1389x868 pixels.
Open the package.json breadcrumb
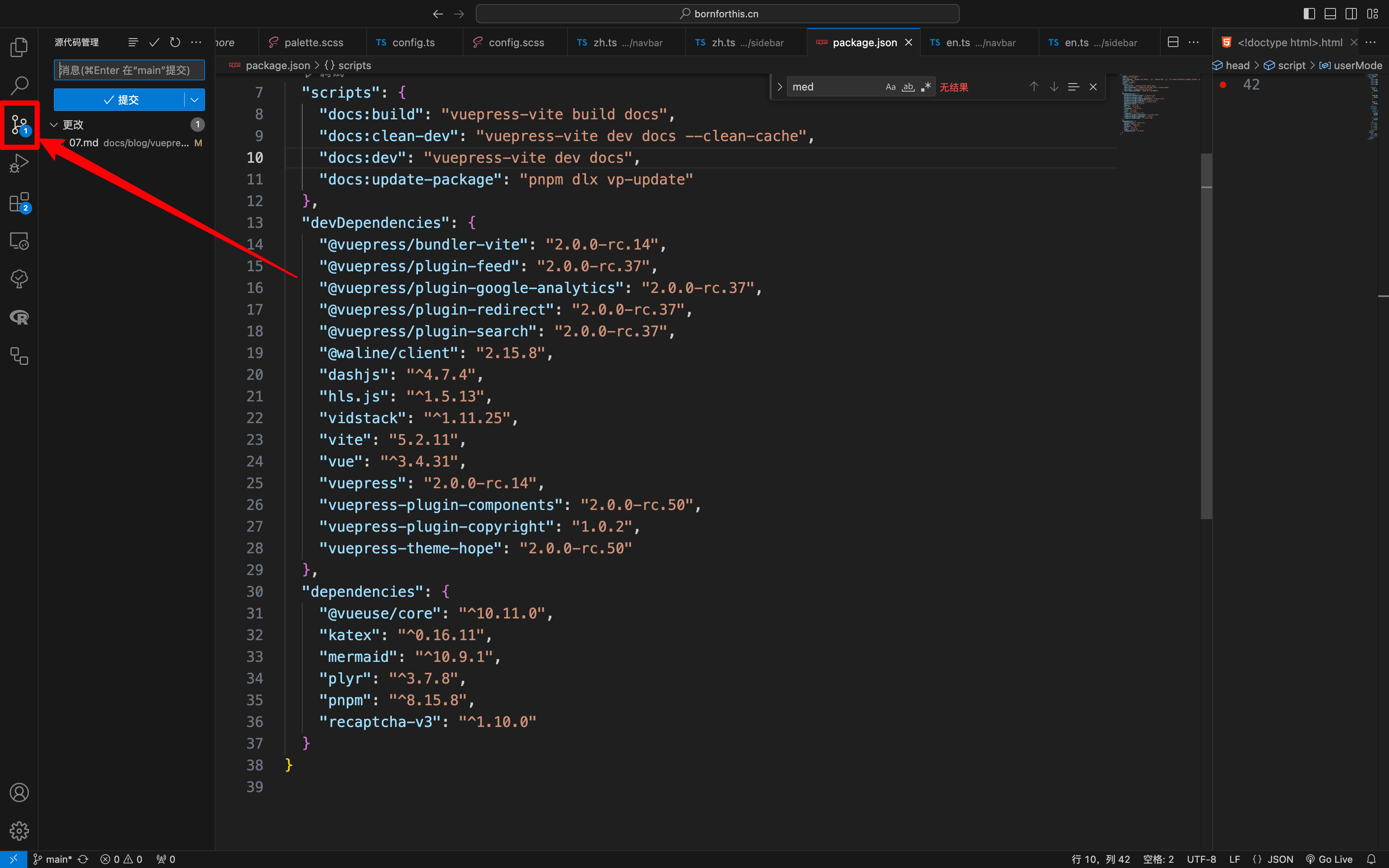click(x=270, y=66)
